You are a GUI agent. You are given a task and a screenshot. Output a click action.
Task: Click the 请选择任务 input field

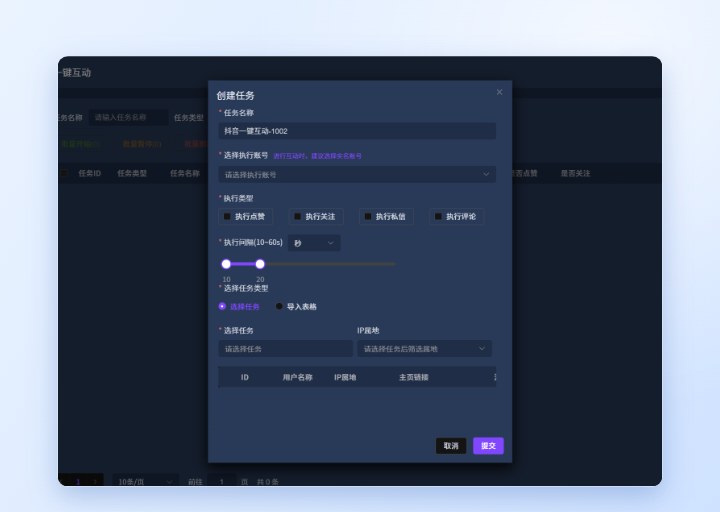click(286, 349)
